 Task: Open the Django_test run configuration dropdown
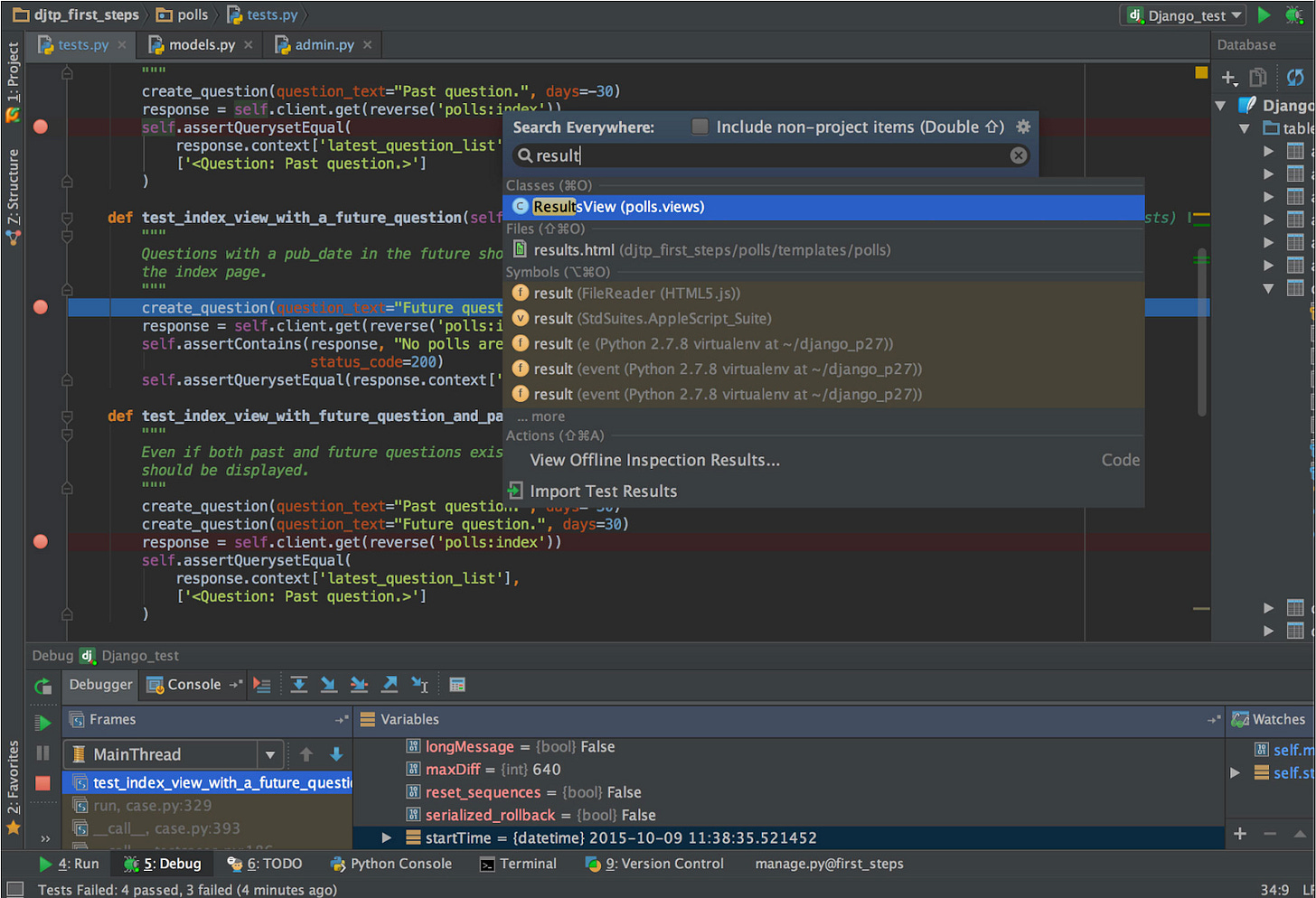click(1182, 14)
